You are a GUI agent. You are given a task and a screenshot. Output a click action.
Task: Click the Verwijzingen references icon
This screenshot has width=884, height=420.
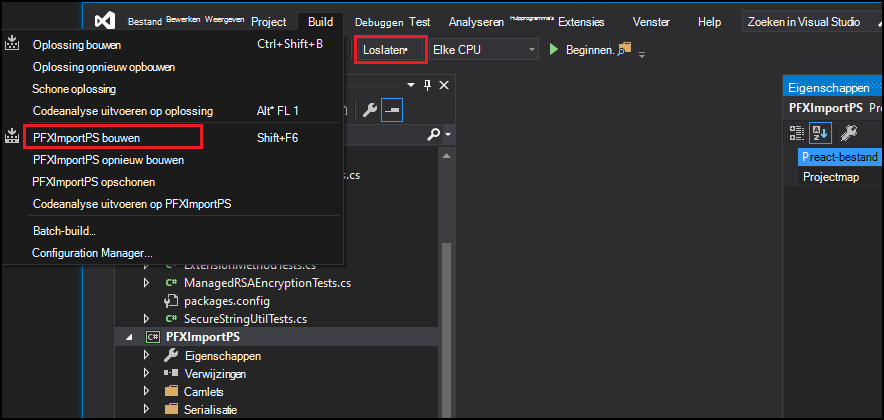pyautogui.click(x=171, y=373)
